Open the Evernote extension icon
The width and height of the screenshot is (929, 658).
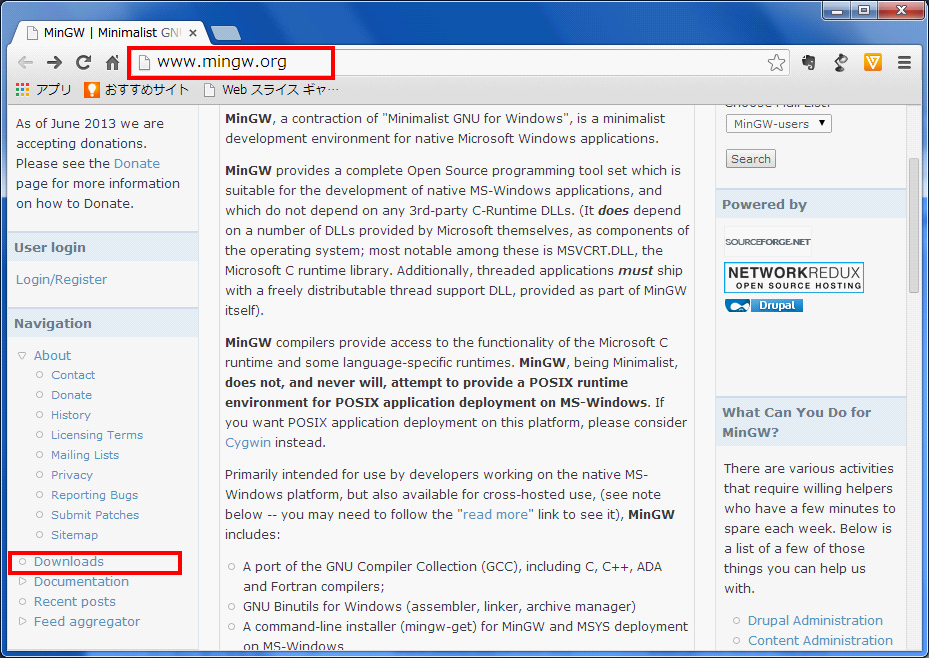(809, 62)
